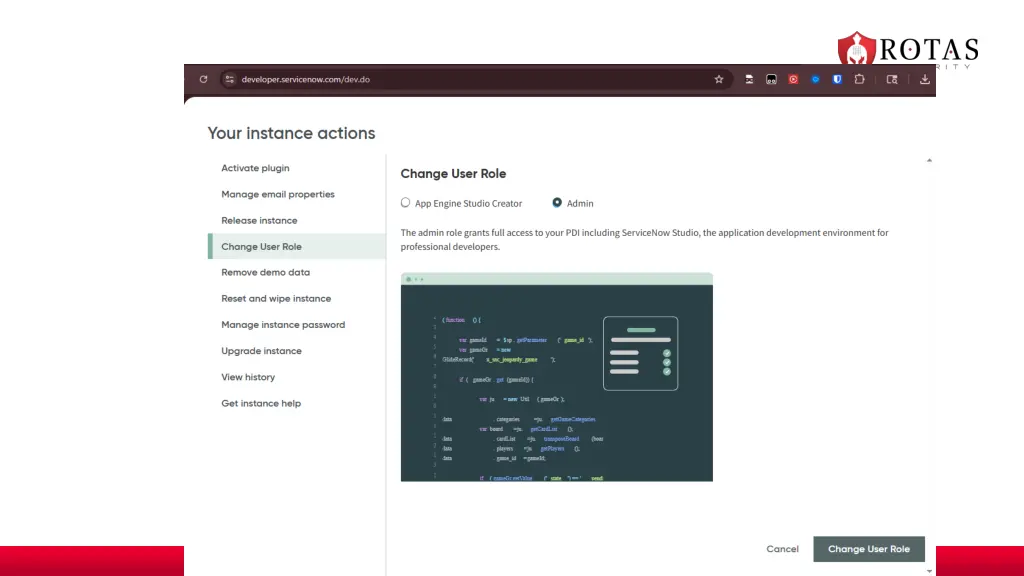
Task: Reload the page with the refresh icon
Action: (x=204, y=79)
